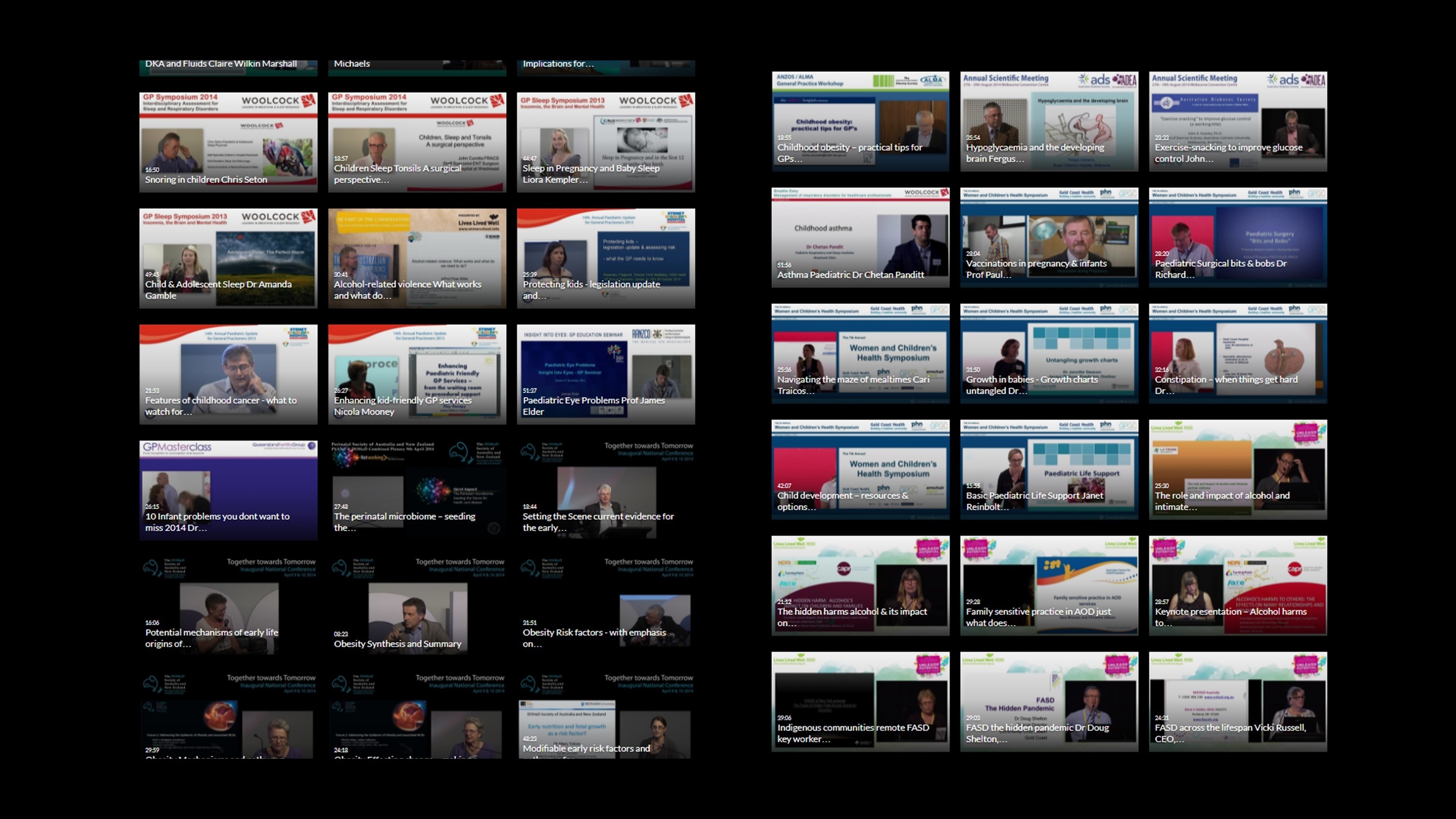Open 'Snoring in children Chris Seton' video
Viewport: 1456px width, 819px height.
[228, 142]
